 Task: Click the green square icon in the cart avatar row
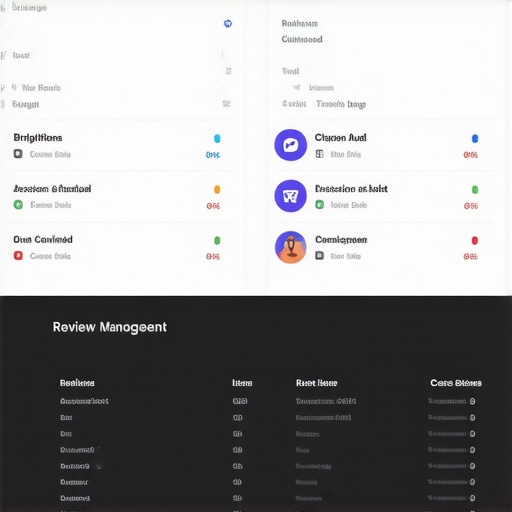319,204
